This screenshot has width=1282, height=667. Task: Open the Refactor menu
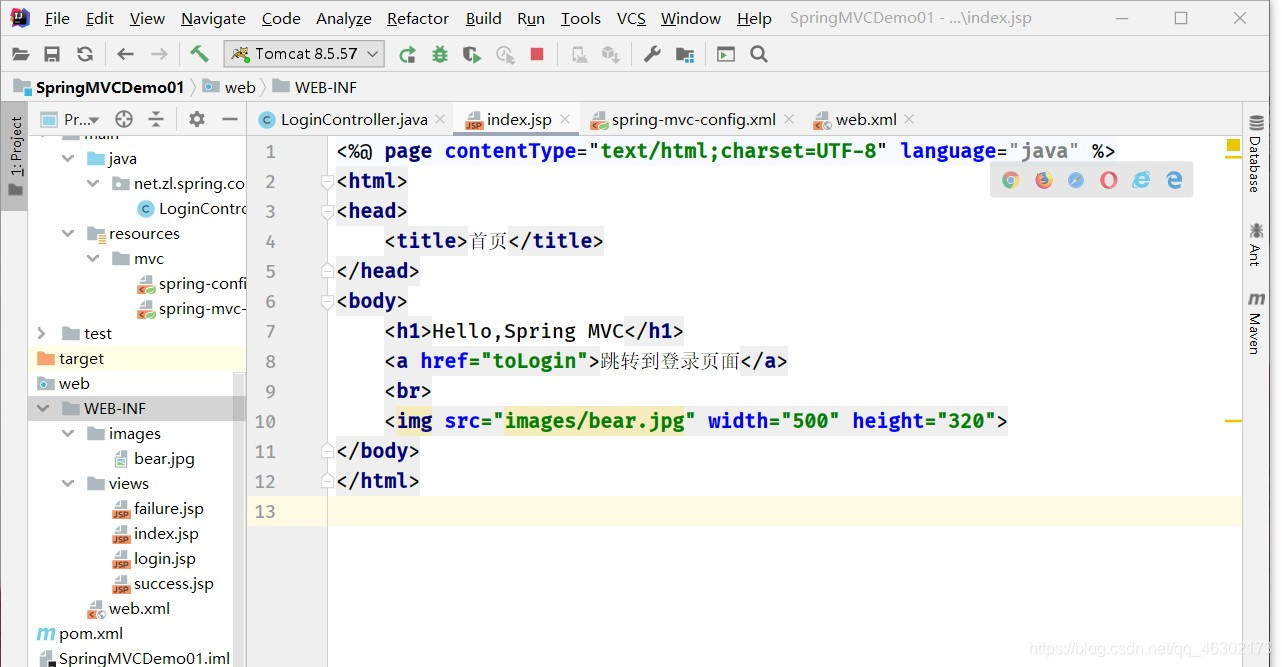click(x=418, y=18)
